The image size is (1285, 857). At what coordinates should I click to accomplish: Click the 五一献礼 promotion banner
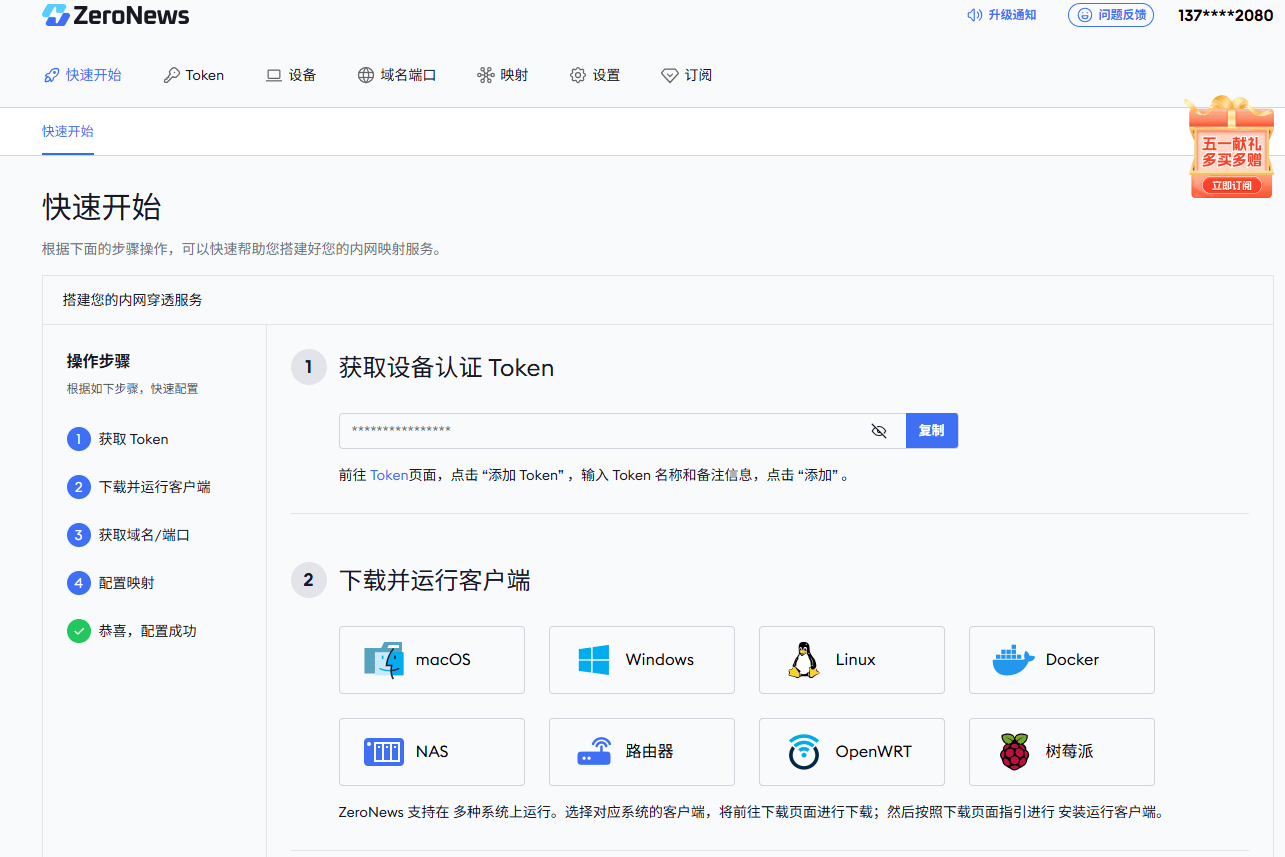click(1231, 148)
